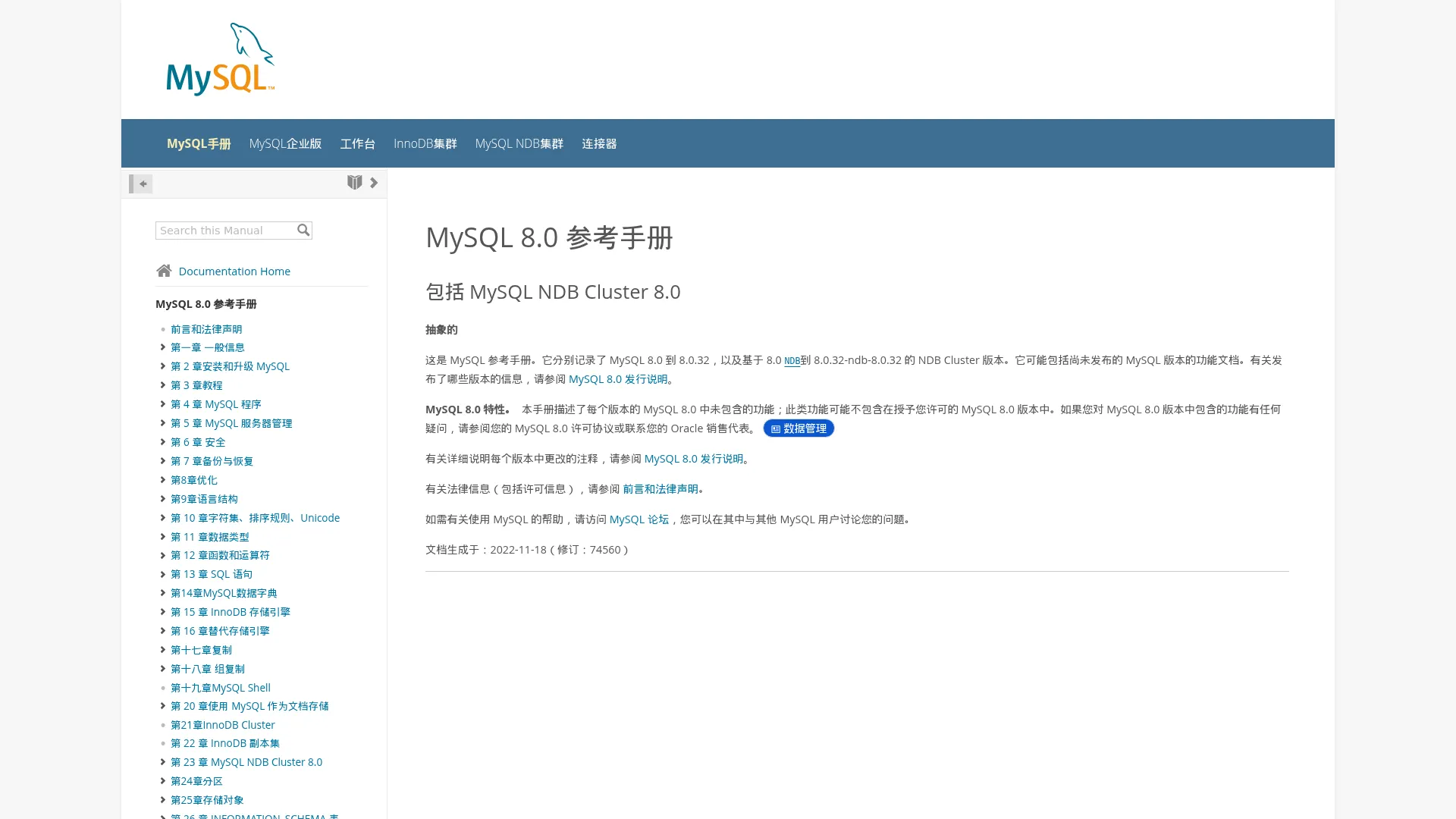1456x819 pixels.
Task: Open 前言和法律声明 in the sidebar
Action: 206,329
